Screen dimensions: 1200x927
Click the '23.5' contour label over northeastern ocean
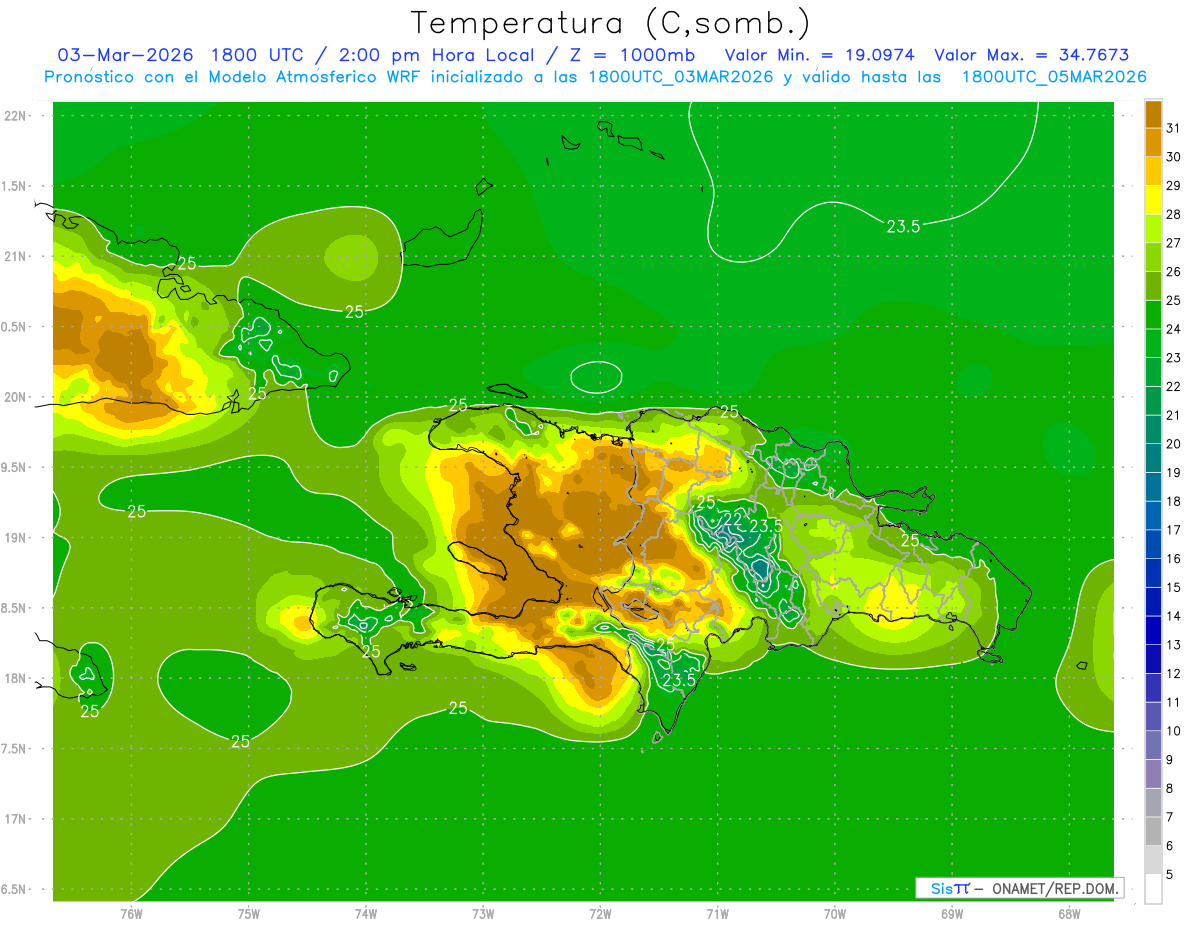(x=903, y=227)
